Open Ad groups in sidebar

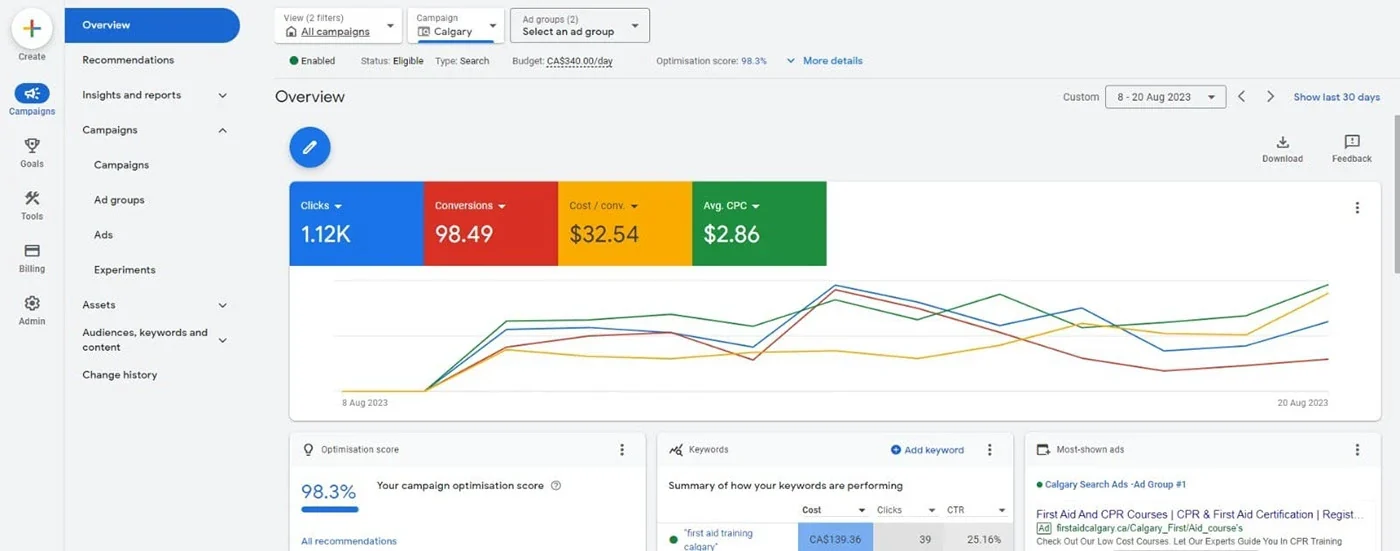(x=119, y=200)
